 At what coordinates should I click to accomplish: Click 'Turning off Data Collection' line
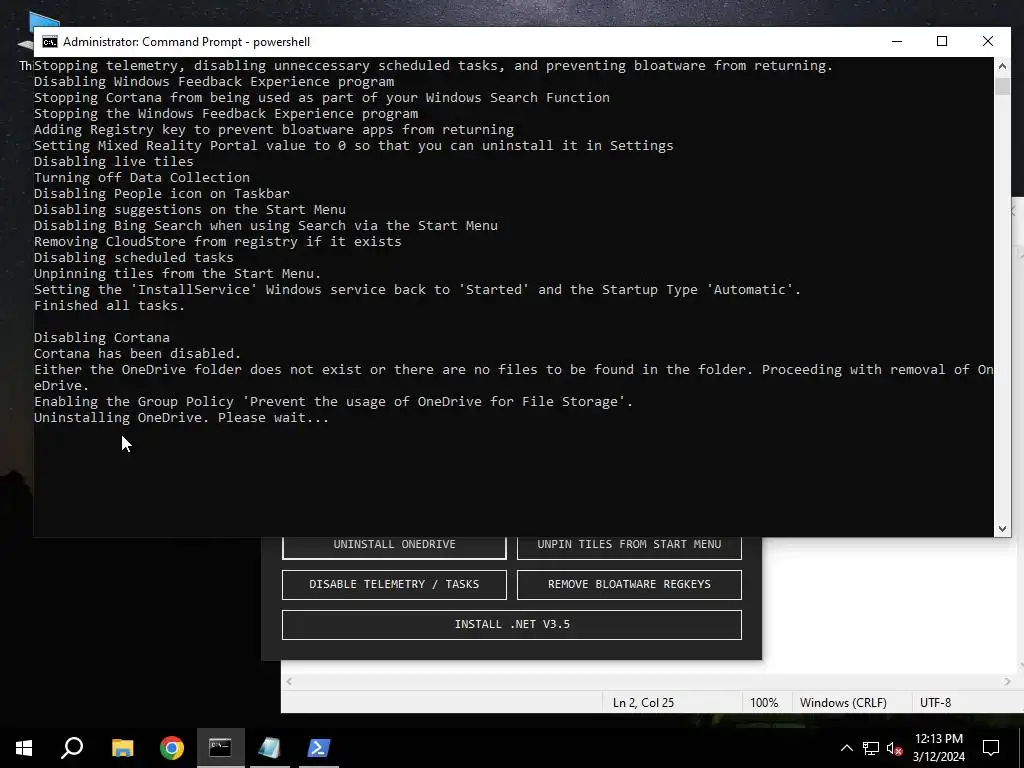(142, 178)
